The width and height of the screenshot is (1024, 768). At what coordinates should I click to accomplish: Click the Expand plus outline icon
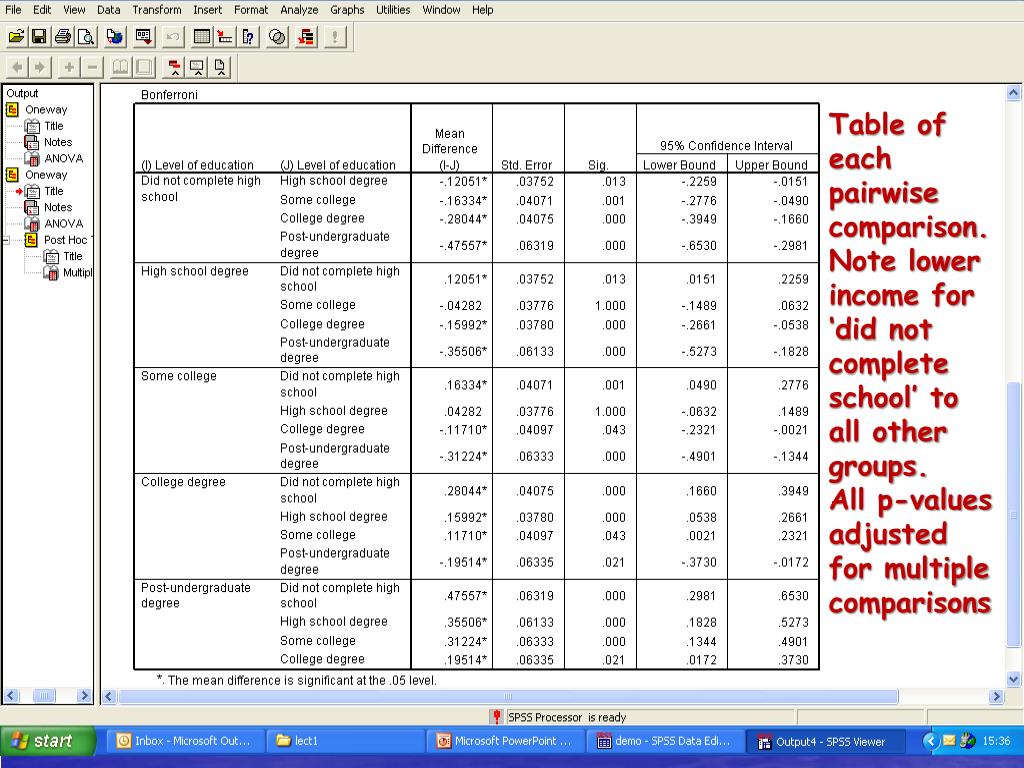69,67
